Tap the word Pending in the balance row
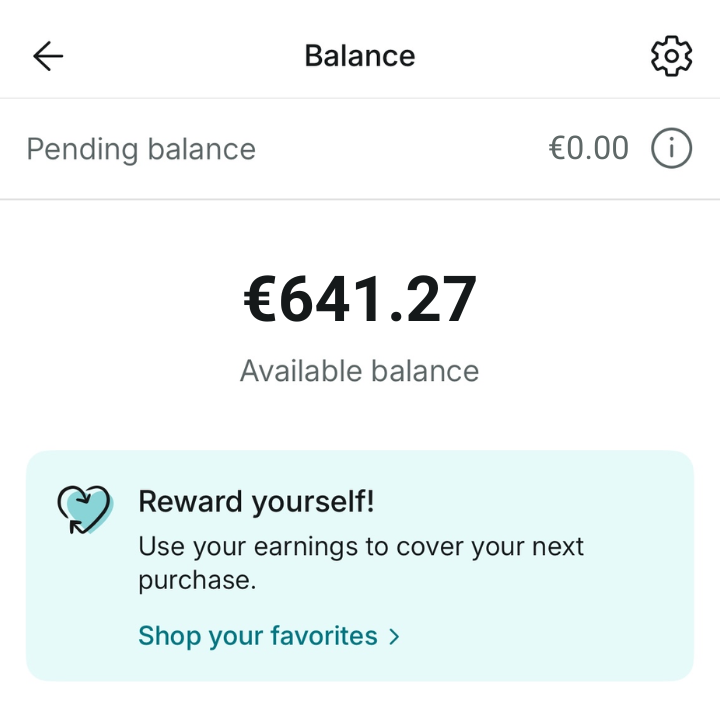The width and height of the screenshot is (720, 720). (x=82, y=149)
